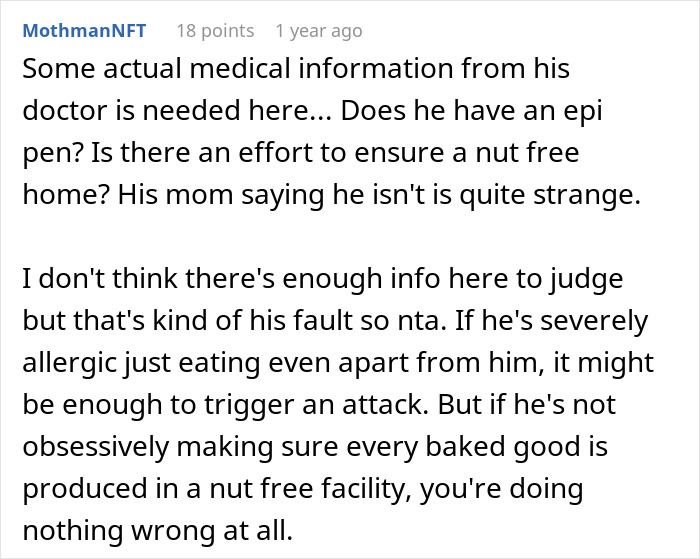Click the text 'nut free' before 'home?'
This screenshot has width=700, height=559.
[527, 152]
